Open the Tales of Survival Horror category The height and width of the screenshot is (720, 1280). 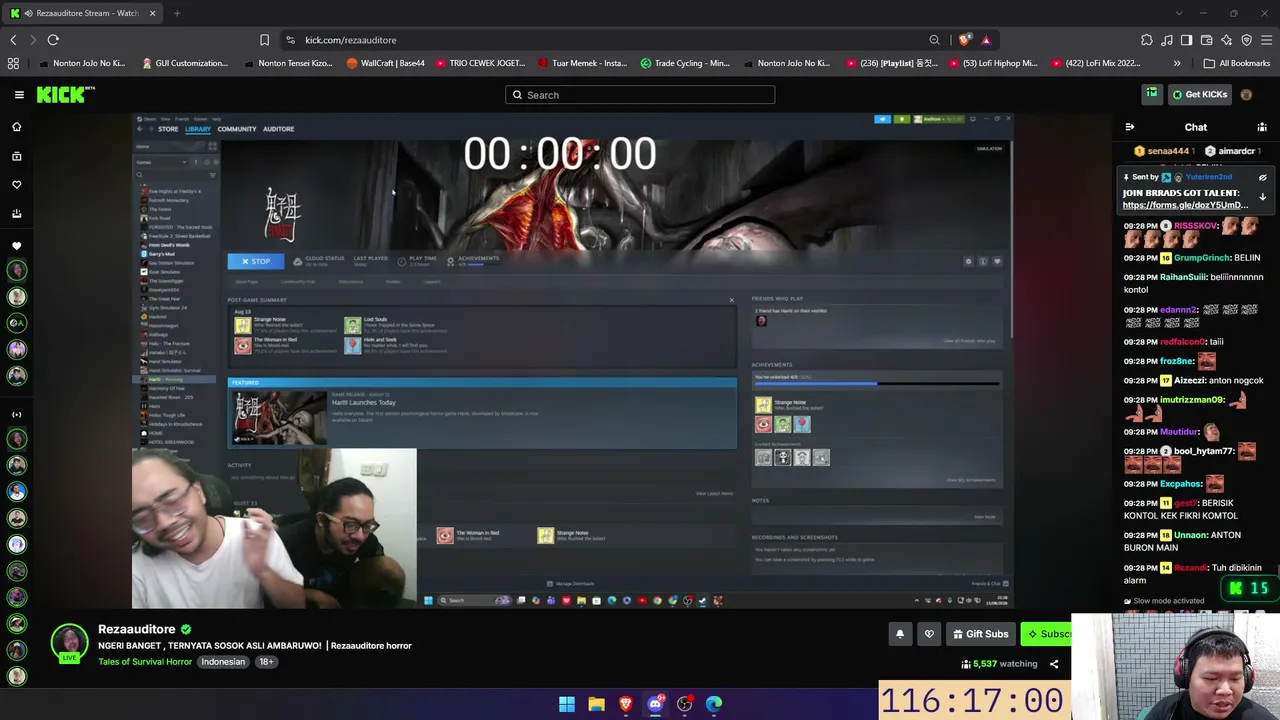point(145,662)
